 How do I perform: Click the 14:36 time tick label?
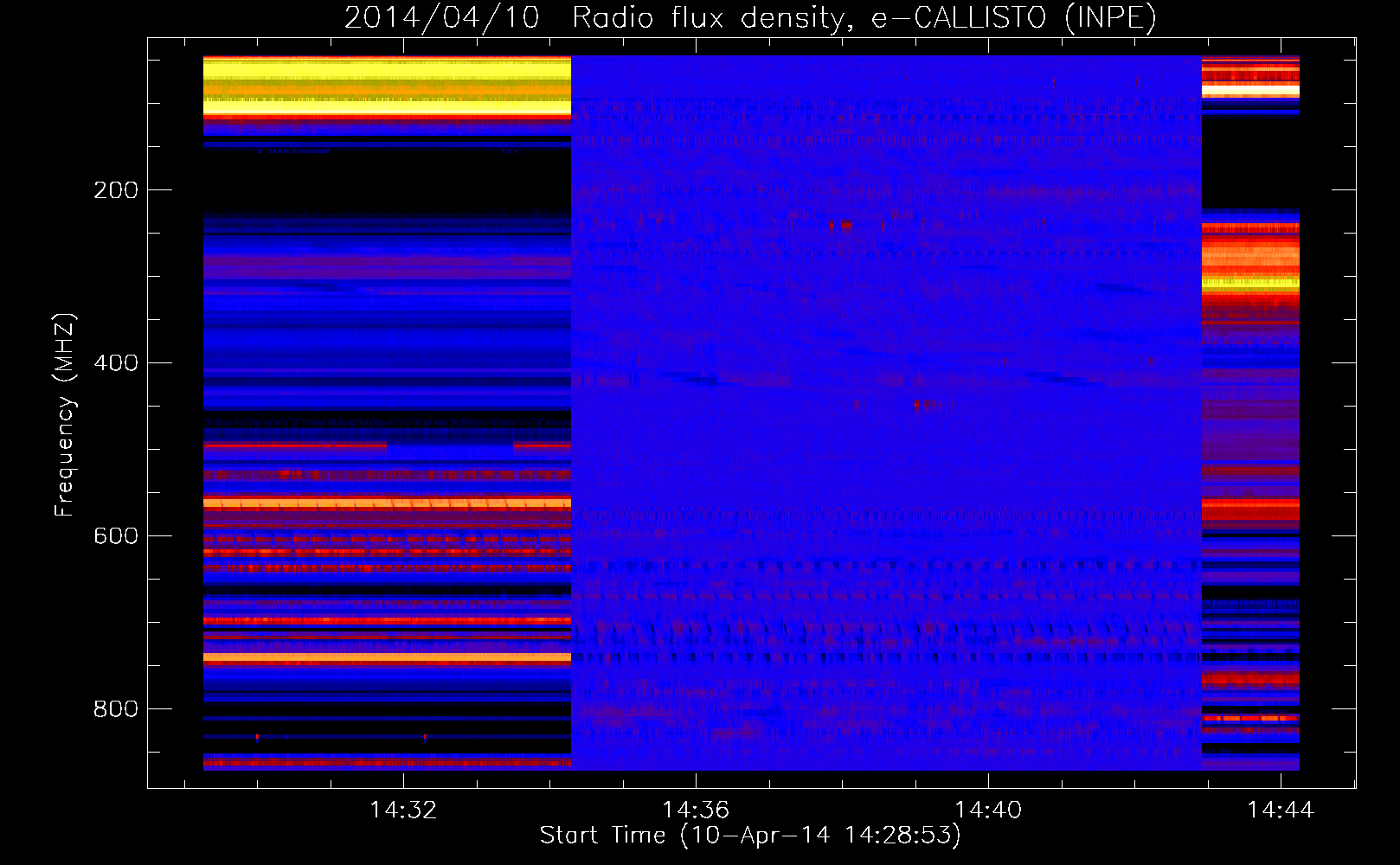tap(696, 811)
